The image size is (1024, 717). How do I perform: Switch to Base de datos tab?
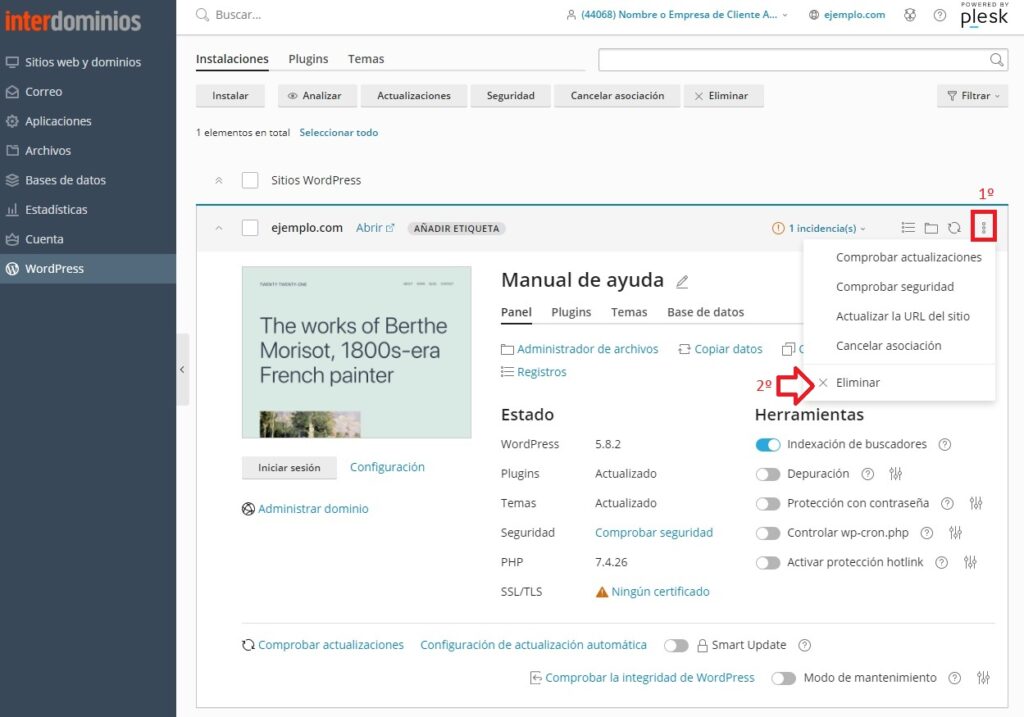click(705, 312)
